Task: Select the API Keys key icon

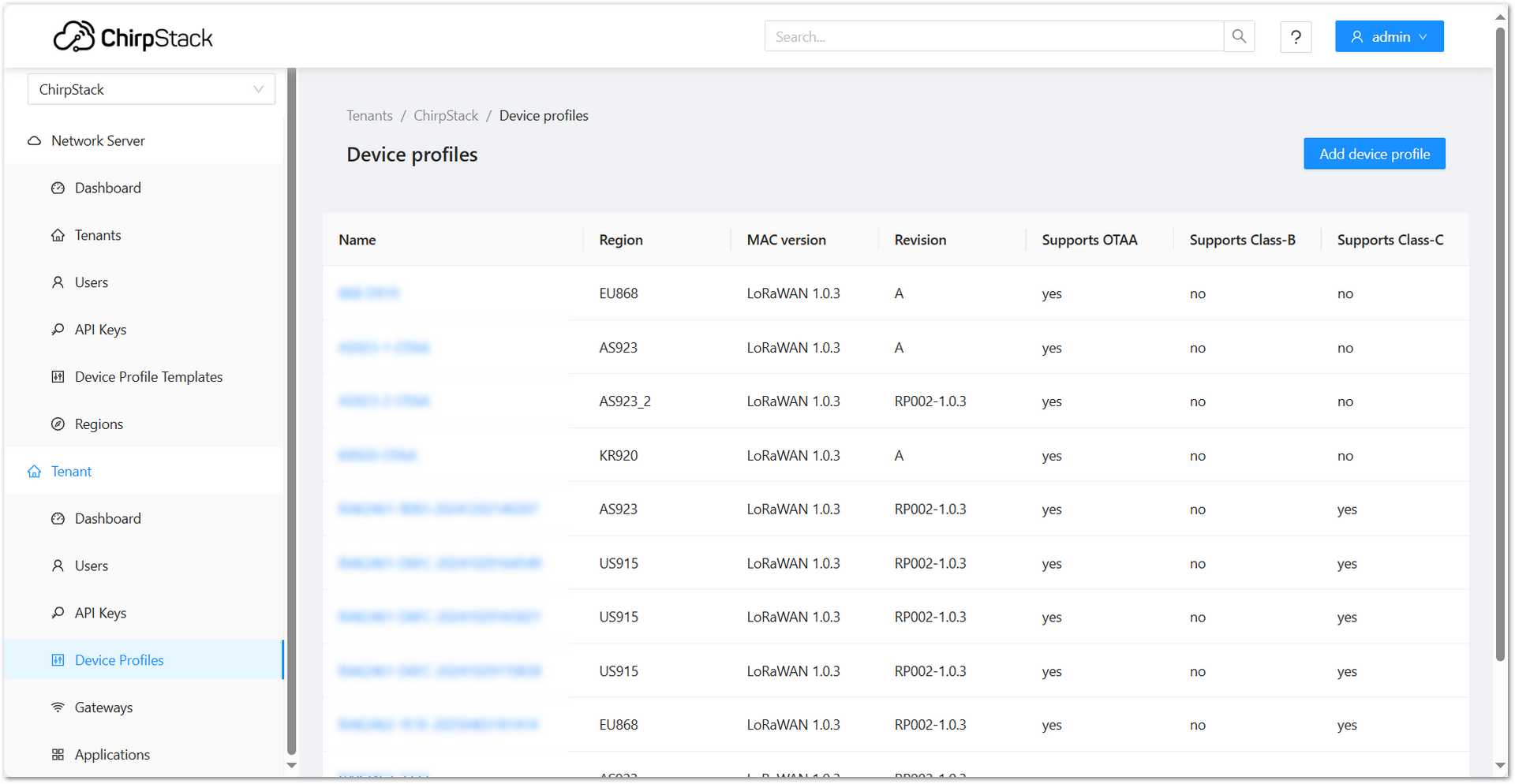Action: pyautogui.click(x=58, y=329)
